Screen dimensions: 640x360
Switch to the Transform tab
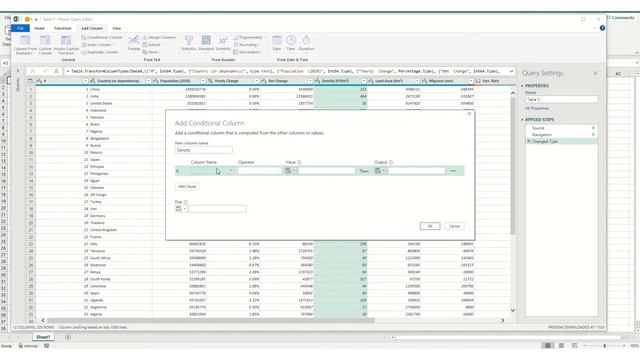point(62,28)
